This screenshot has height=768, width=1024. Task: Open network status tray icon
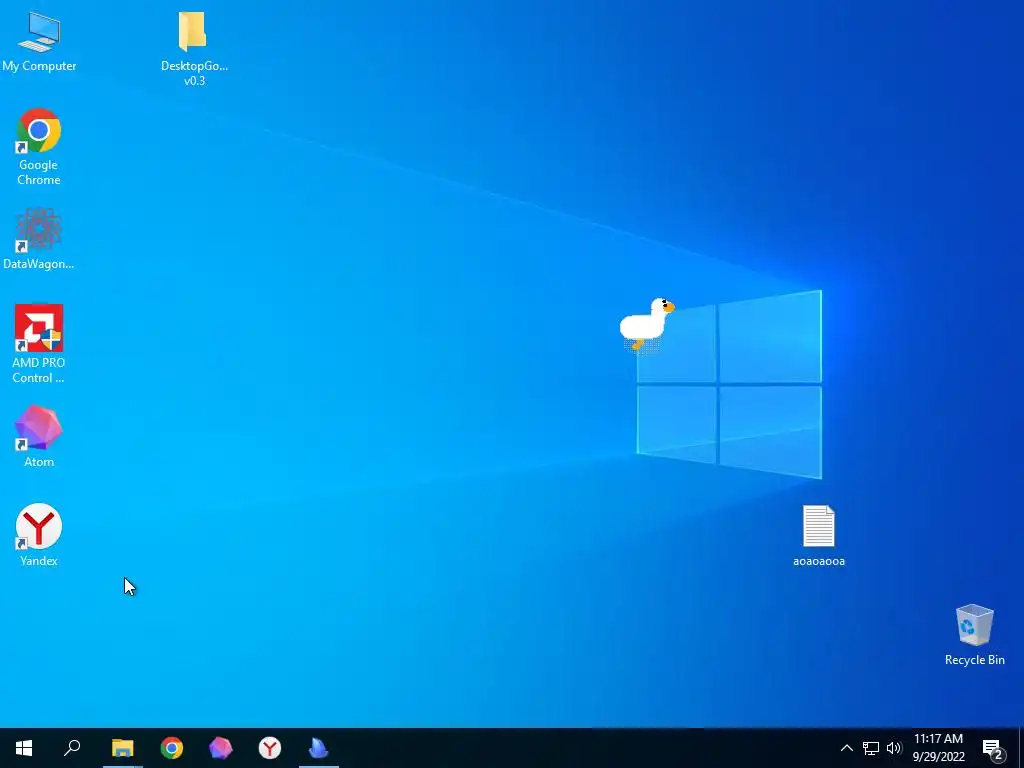871,748
